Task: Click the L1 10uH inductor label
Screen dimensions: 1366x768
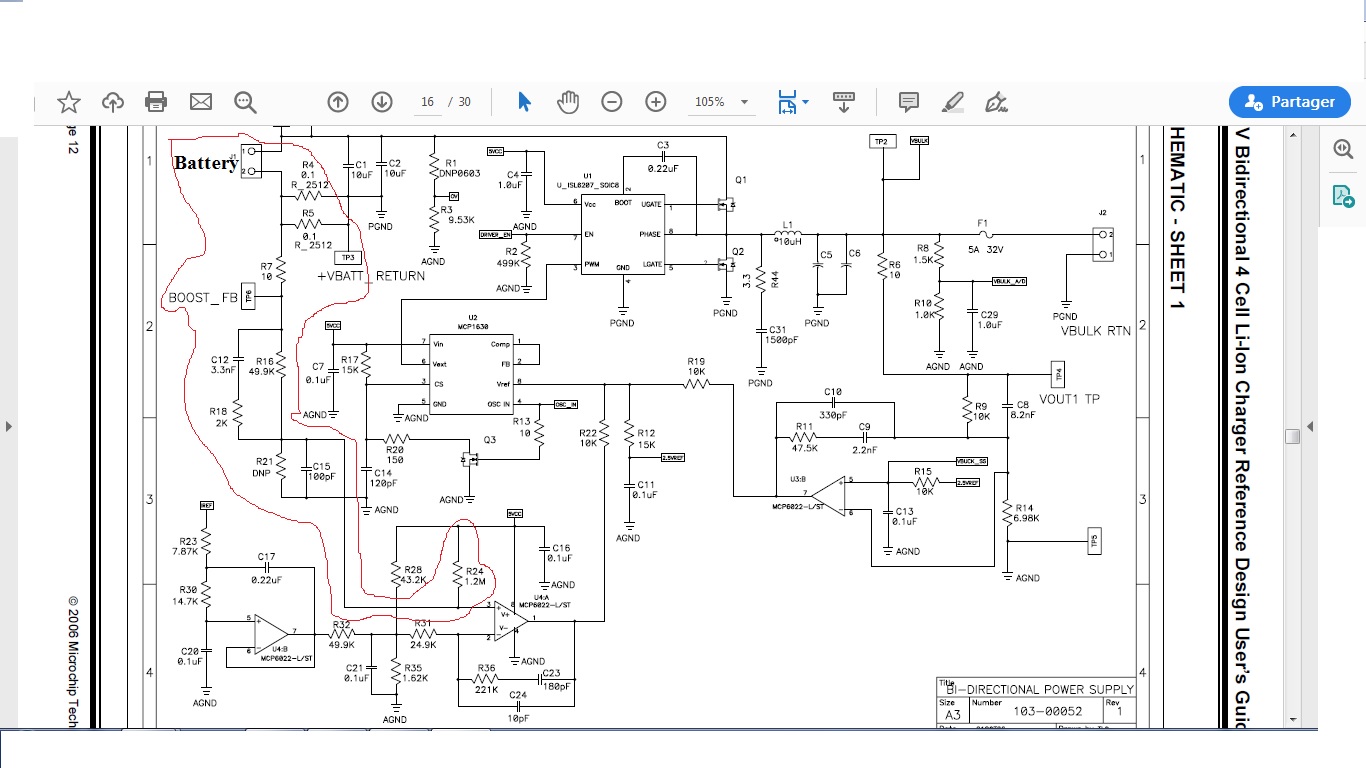Action: tap(790, 234)
